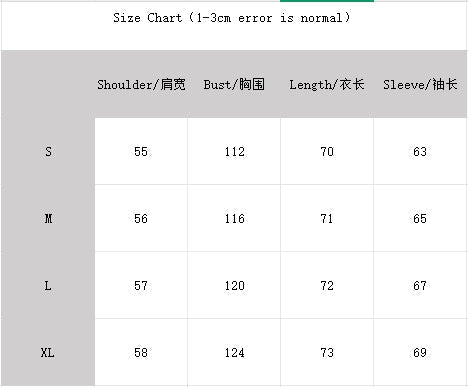
Task: Select the Shoulder column header
Action: 141,84
